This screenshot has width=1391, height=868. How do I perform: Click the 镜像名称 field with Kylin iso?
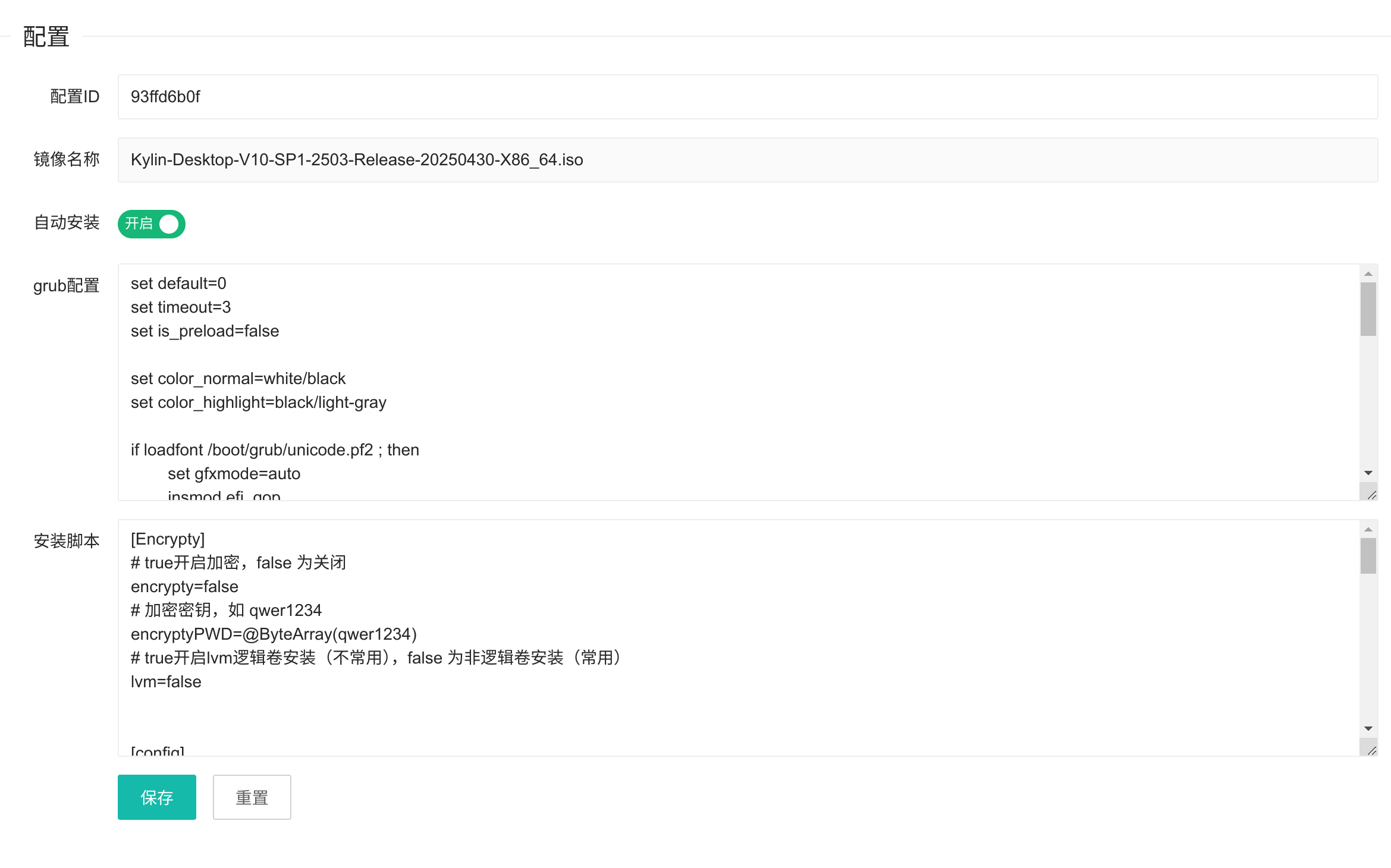point(747,160)
